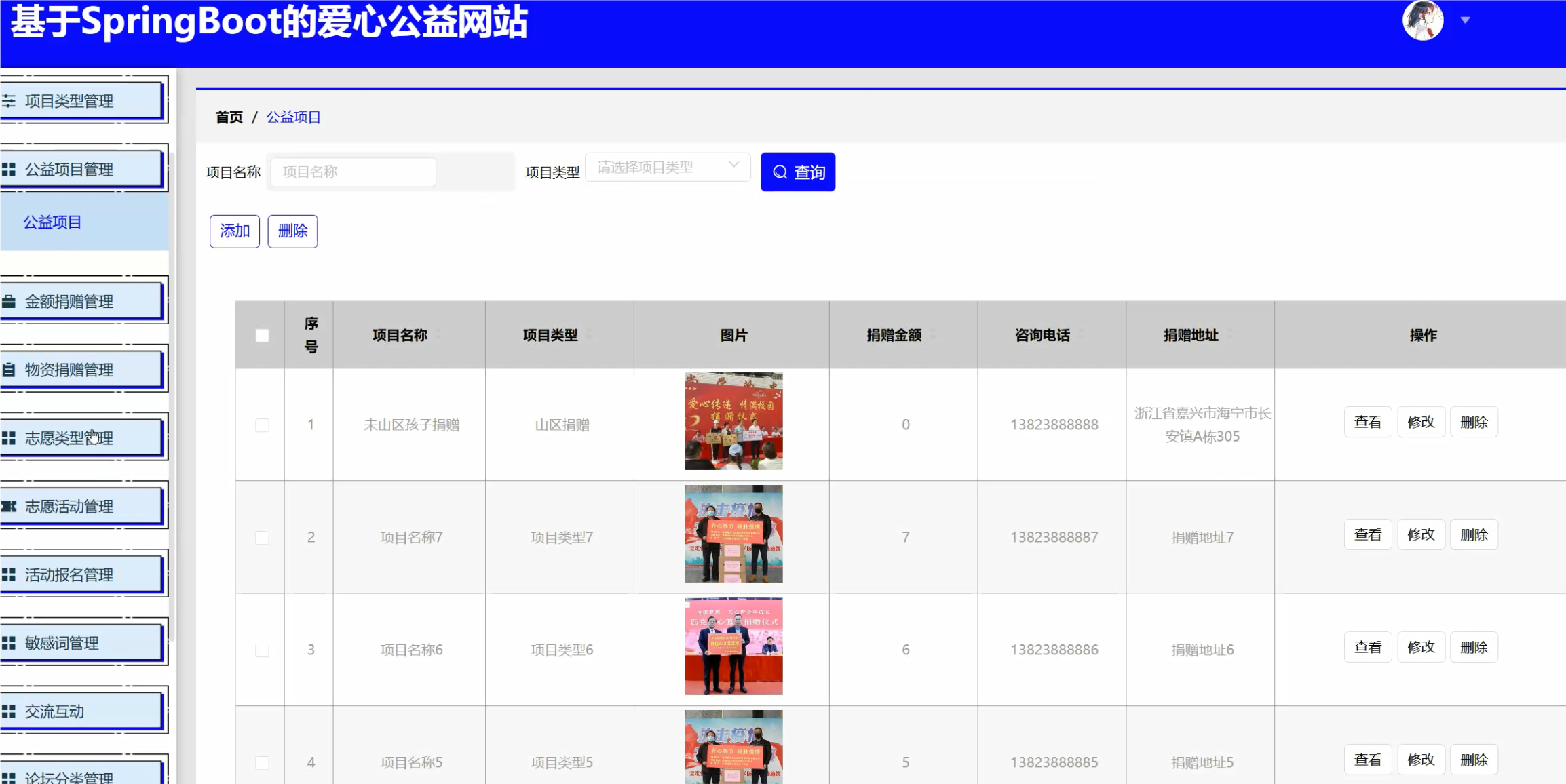Click the grid icon beside 交流互动
Viewport: 1566px width, 784px height.
9,711
